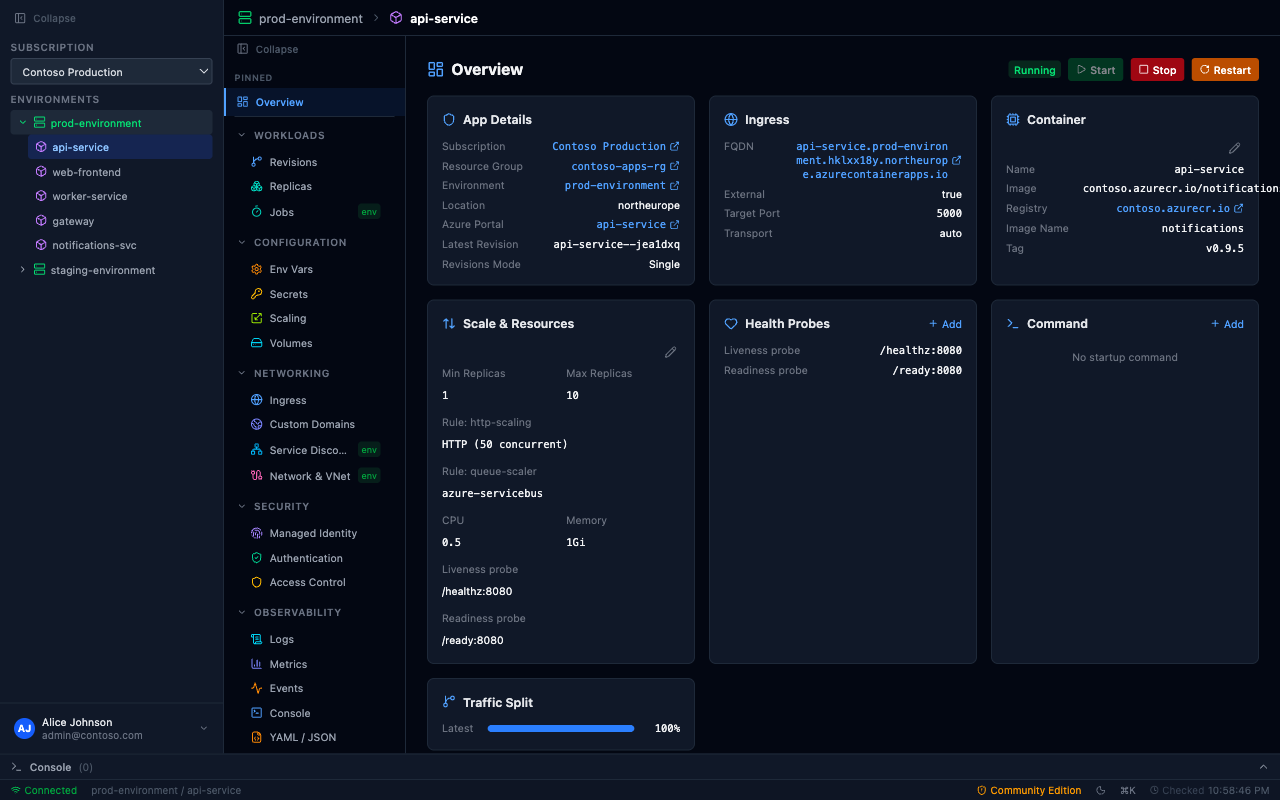
Task: Open the Logs panel icon
Action: click(x=256, y=638)
